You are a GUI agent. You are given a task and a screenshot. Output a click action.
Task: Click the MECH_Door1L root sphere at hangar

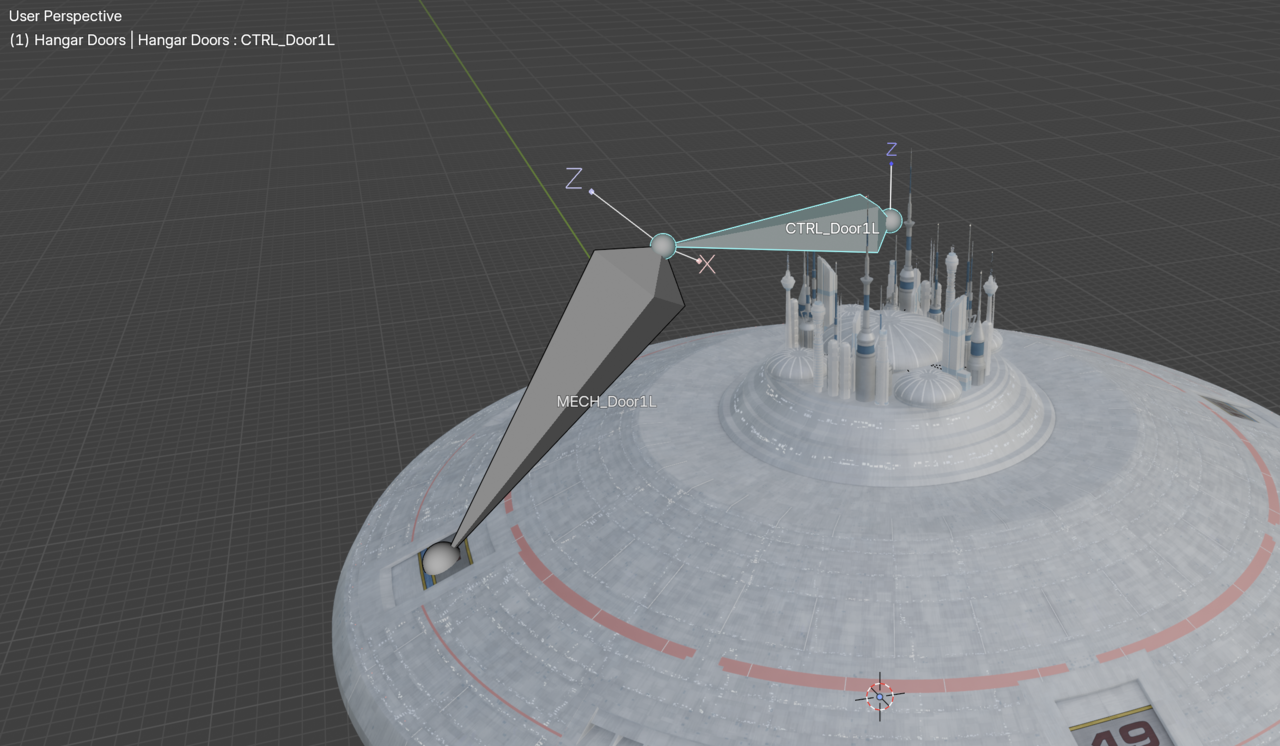(439, 560)
